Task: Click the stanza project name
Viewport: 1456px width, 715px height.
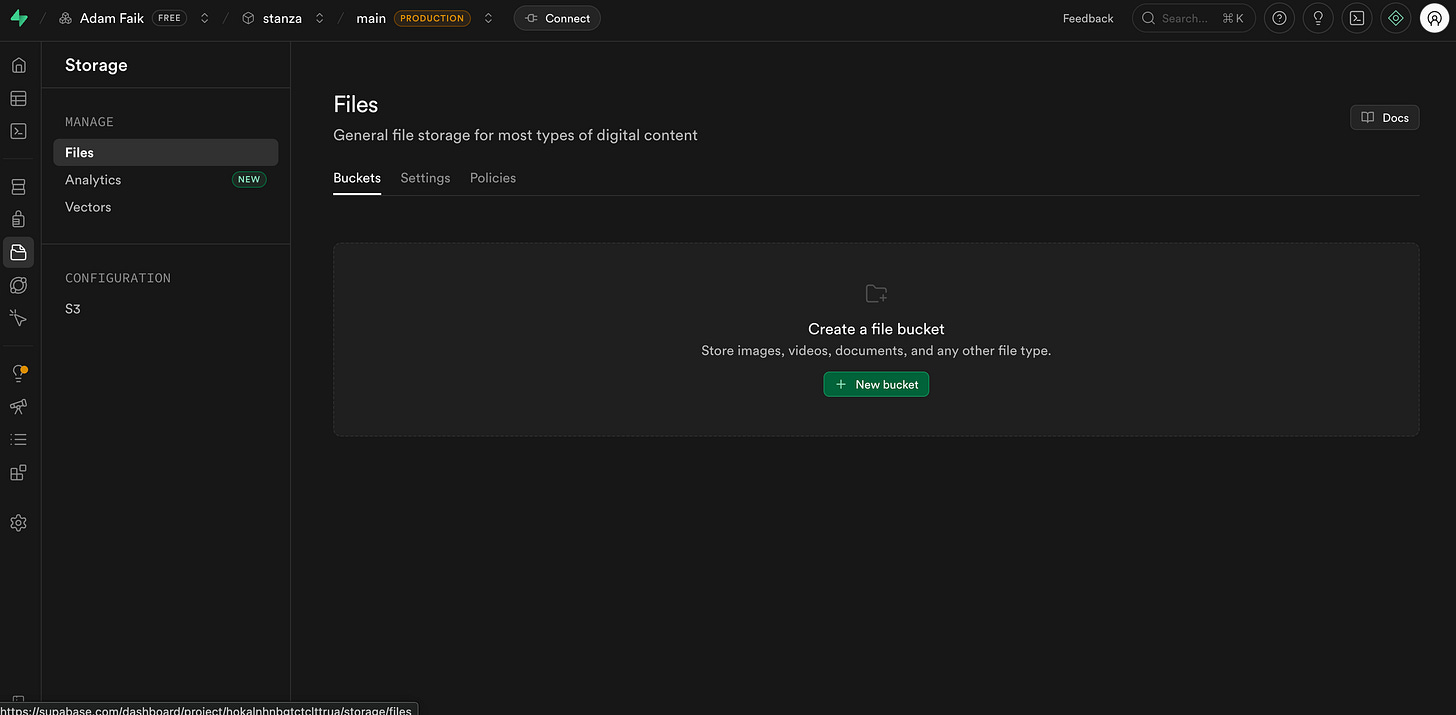Action: point(283,18)
